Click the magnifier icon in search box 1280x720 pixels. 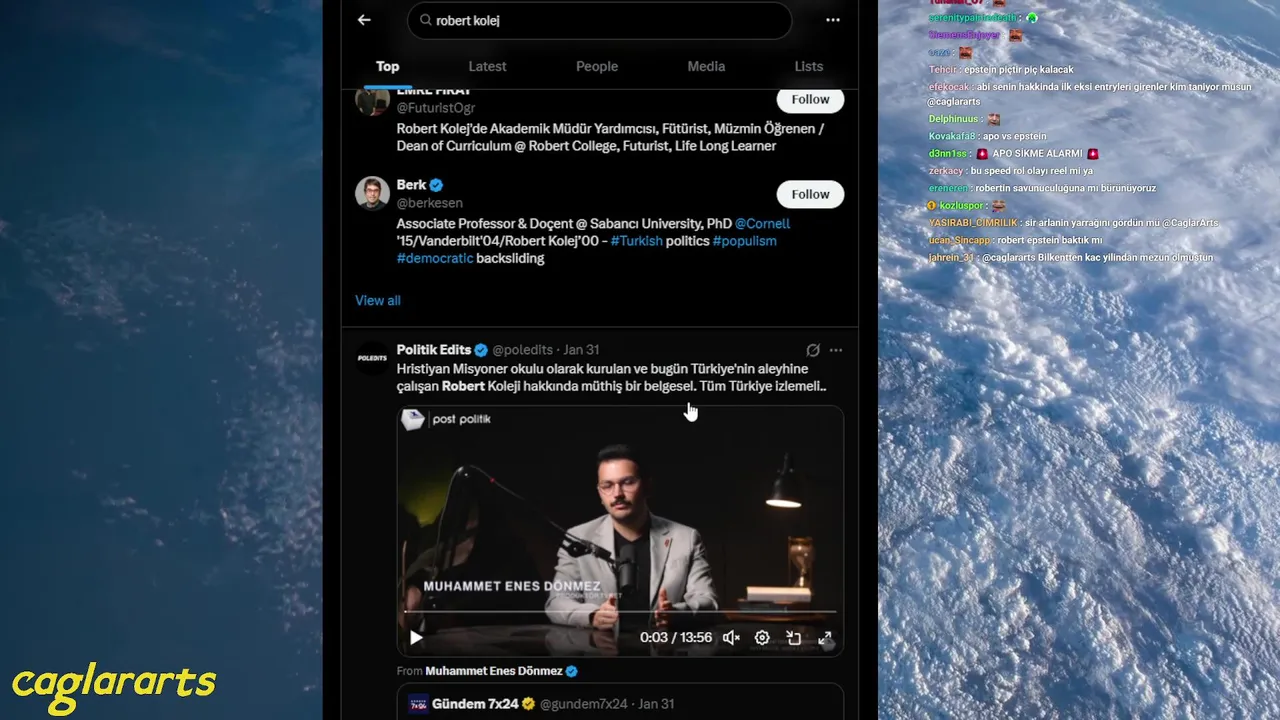[425, 20]
